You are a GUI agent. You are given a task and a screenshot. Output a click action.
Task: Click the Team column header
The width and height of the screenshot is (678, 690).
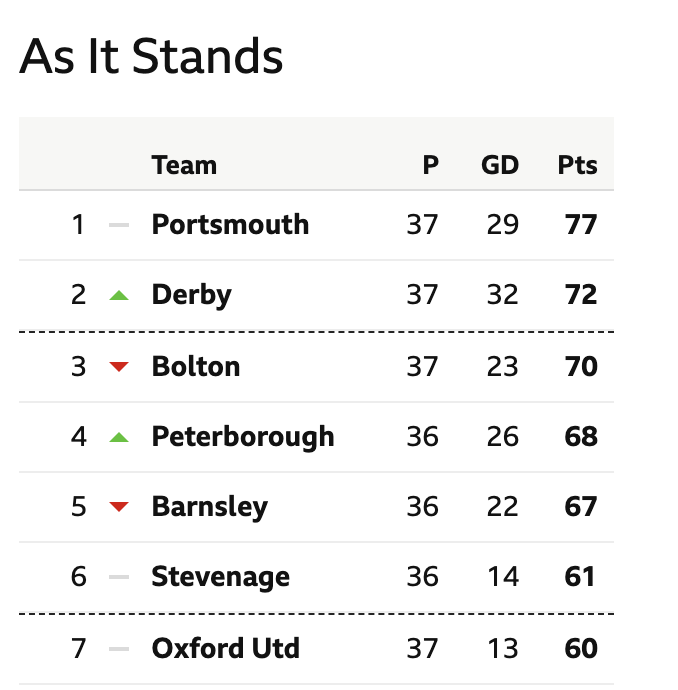[x=184, y=165]
